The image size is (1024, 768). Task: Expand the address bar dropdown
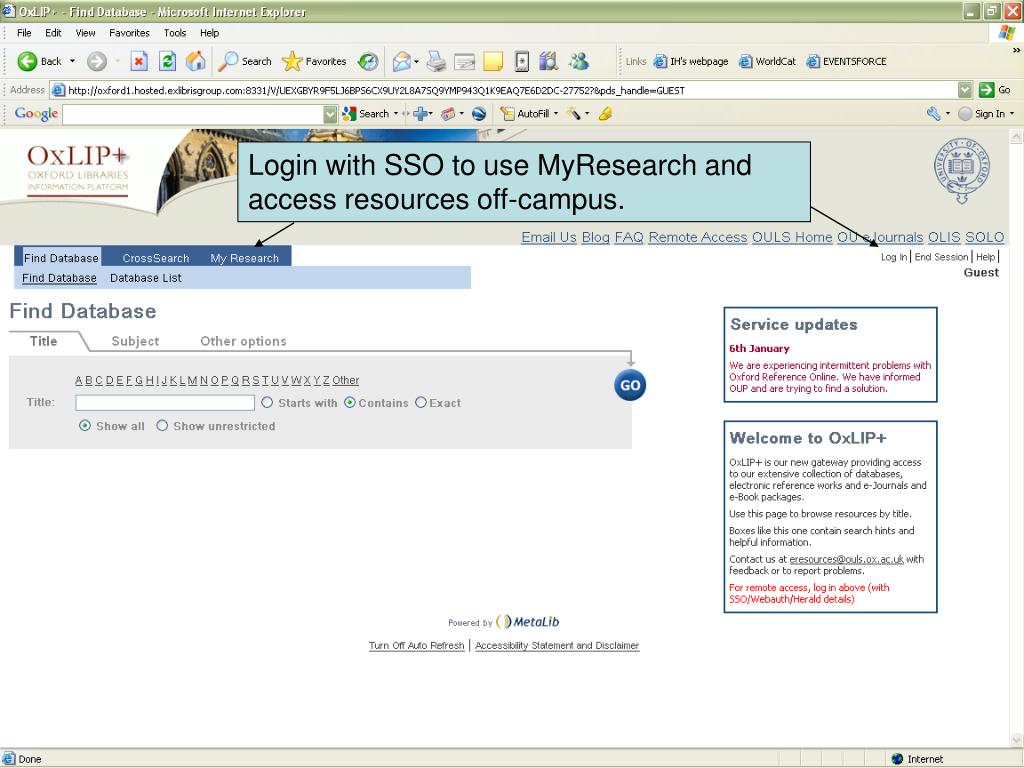964,90
